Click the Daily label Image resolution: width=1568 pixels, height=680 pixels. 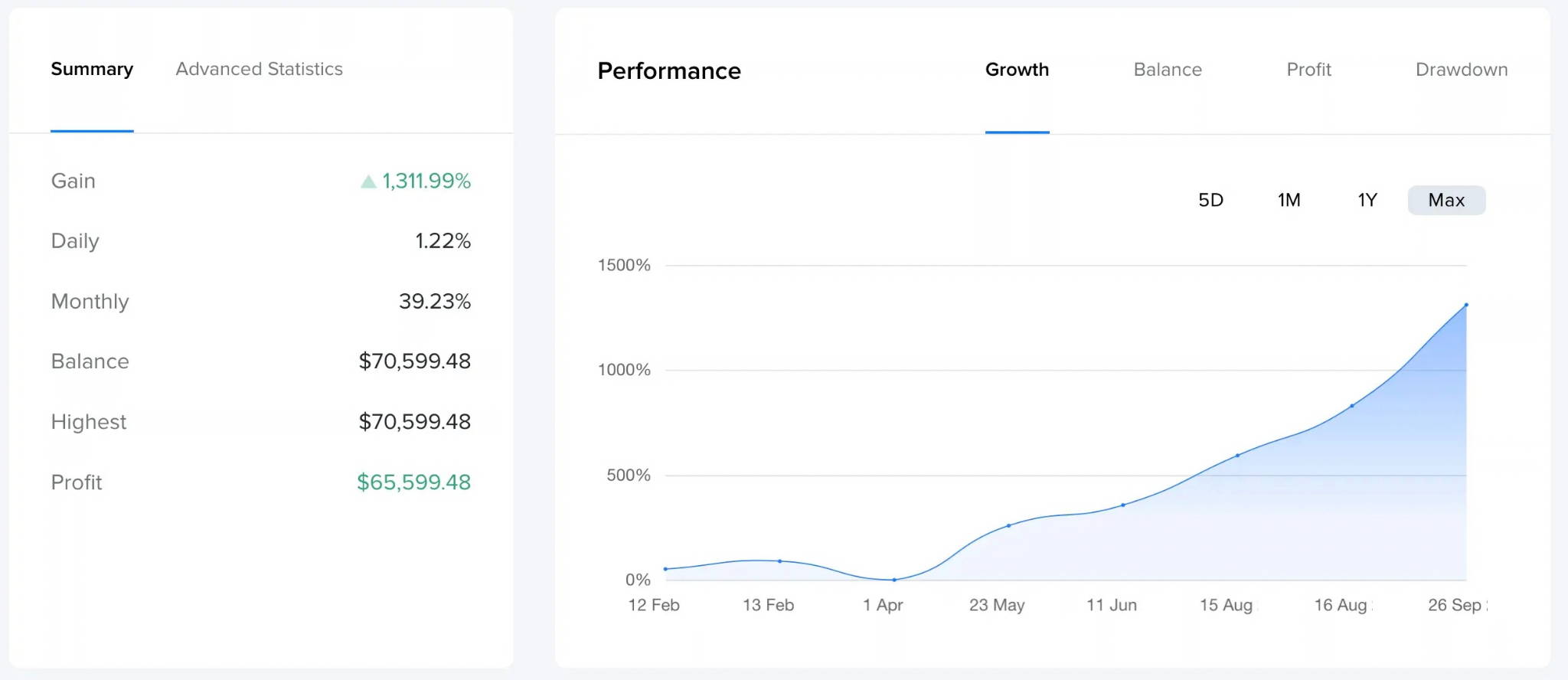[75, 241]
